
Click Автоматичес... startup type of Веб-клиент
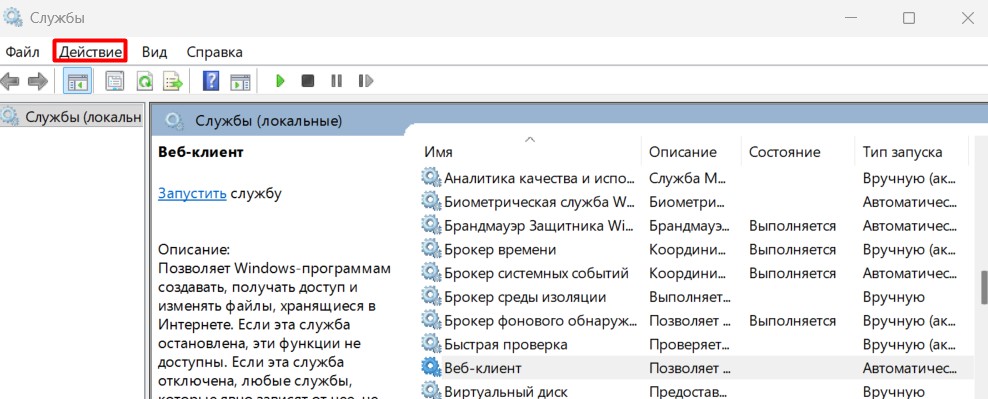910,368
